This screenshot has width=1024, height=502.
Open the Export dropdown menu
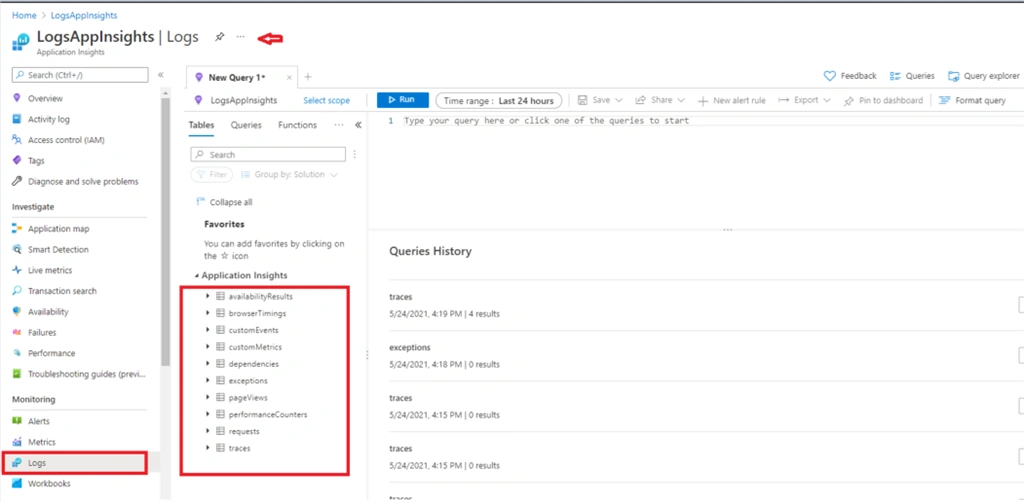coord(805,101)
